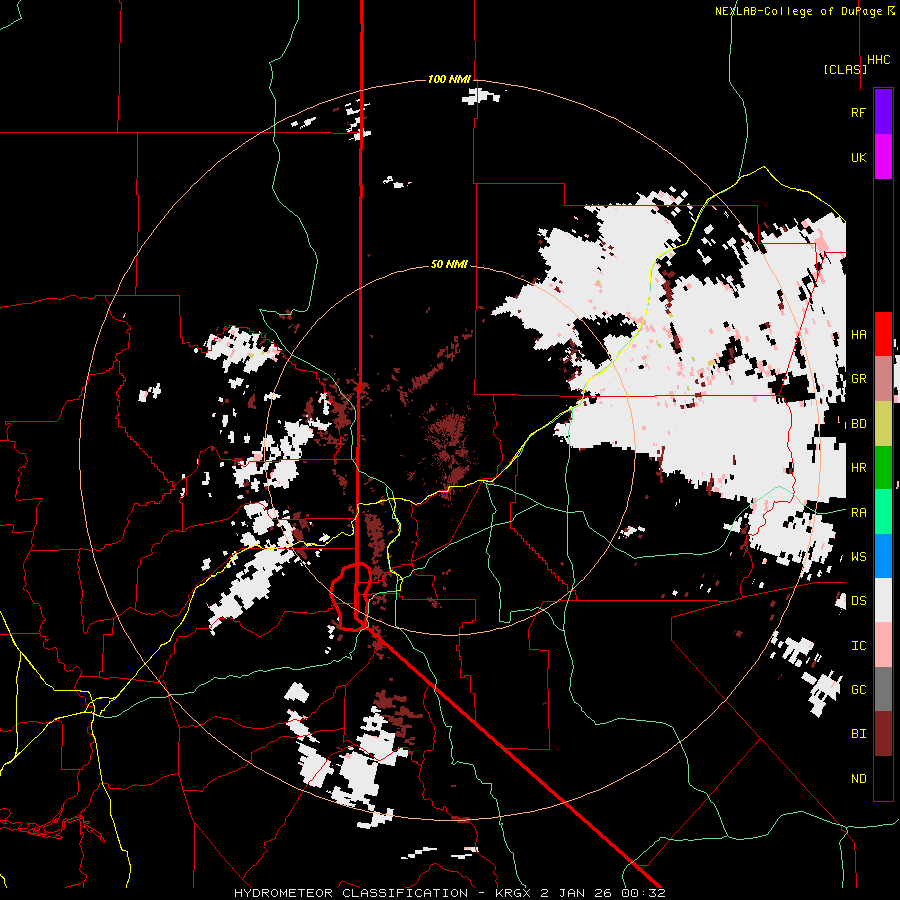This screenshot has height=900, width=900.
Task: Click the 50 NMI range ring label
Action: [x=449, y=265]
